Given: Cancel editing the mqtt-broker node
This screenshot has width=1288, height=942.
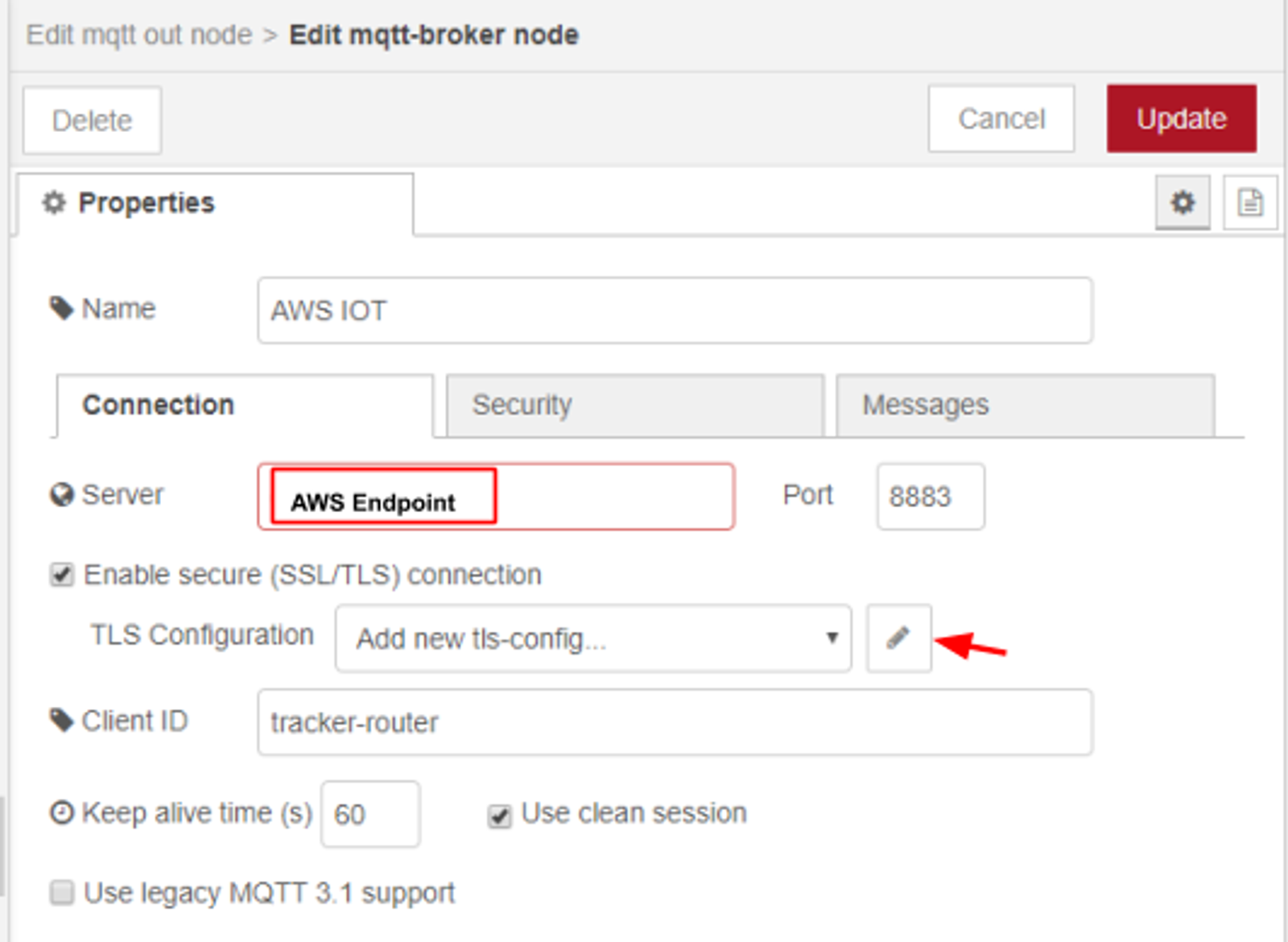Looking at the screenshot, I should pos(1001,118).
